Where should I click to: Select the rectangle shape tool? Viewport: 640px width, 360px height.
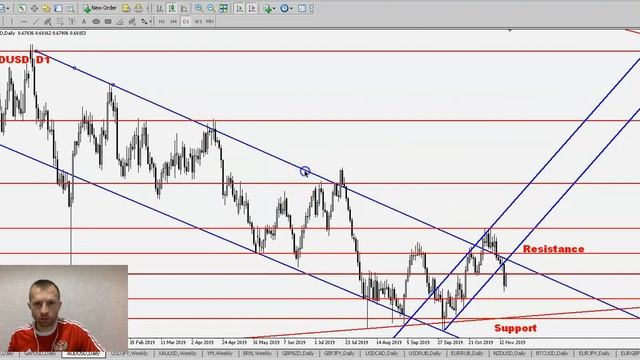108,21
